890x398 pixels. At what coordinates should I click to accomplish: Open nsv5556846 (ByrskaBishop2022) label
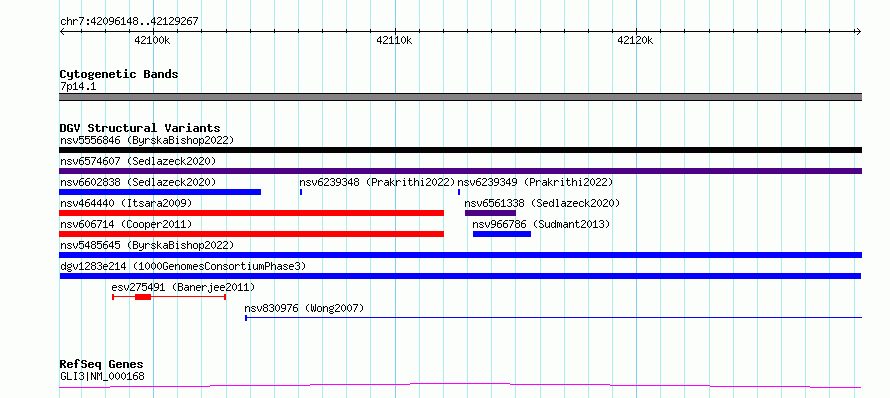[x=147, y=140]
